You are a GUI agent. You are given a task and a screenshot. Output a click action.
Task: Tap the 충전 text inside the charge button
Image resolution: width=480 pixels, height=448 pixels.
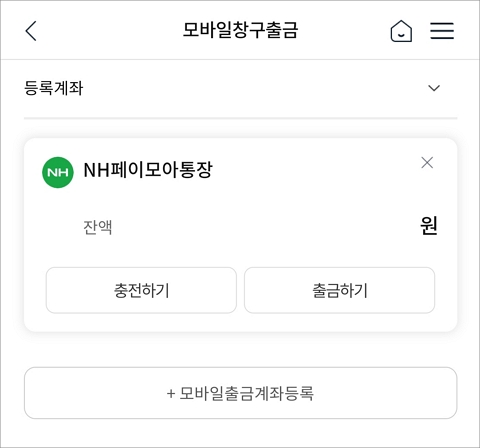128,290
